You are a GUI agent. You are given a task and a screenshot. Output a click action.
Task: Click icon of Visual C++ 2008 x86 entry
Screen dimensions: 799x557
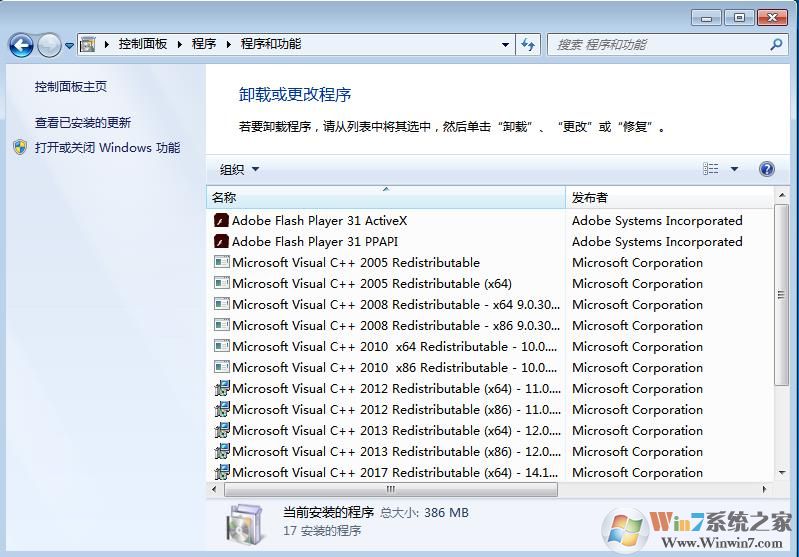222,325
